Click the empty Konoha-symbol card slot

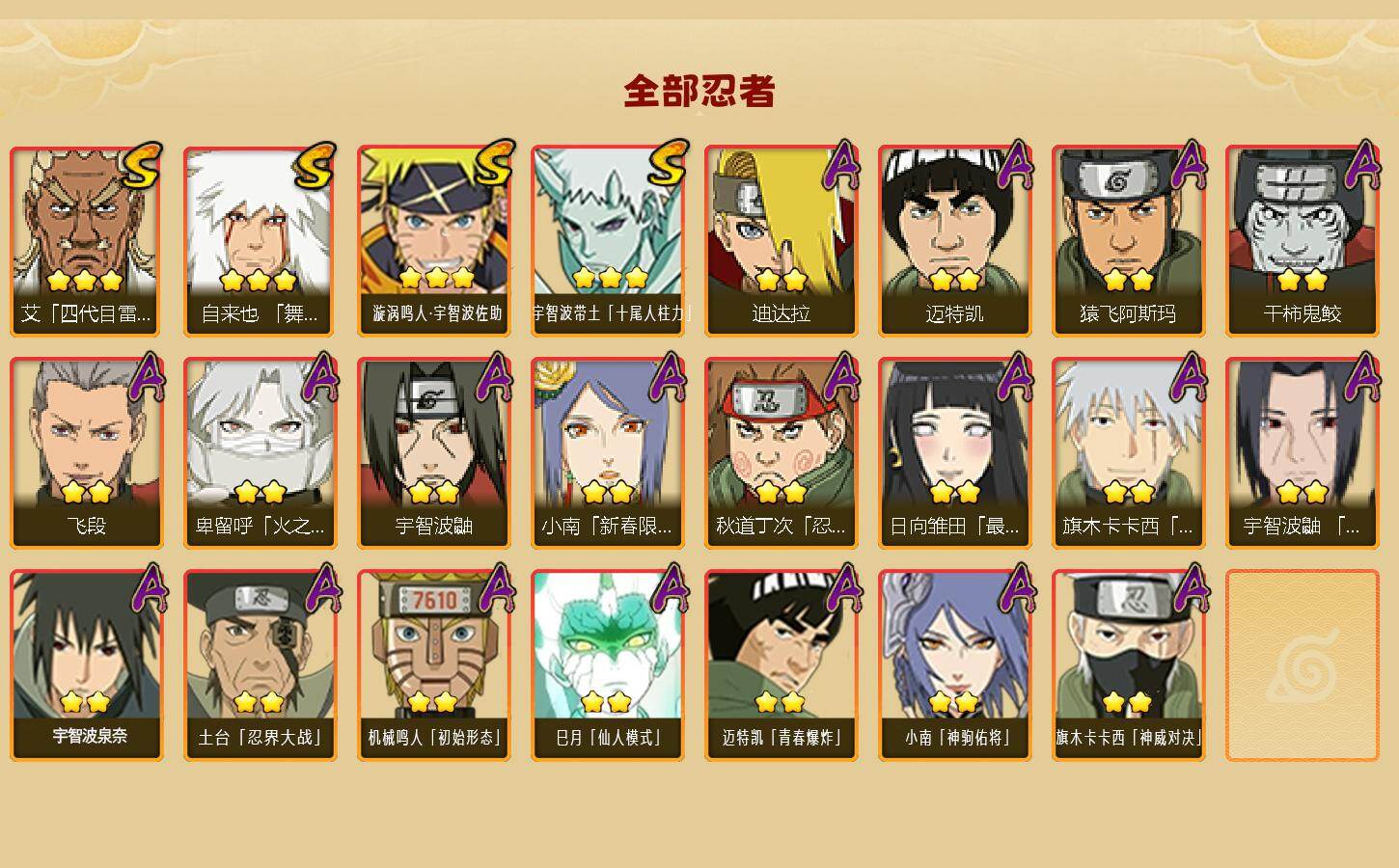(1302, 665)
